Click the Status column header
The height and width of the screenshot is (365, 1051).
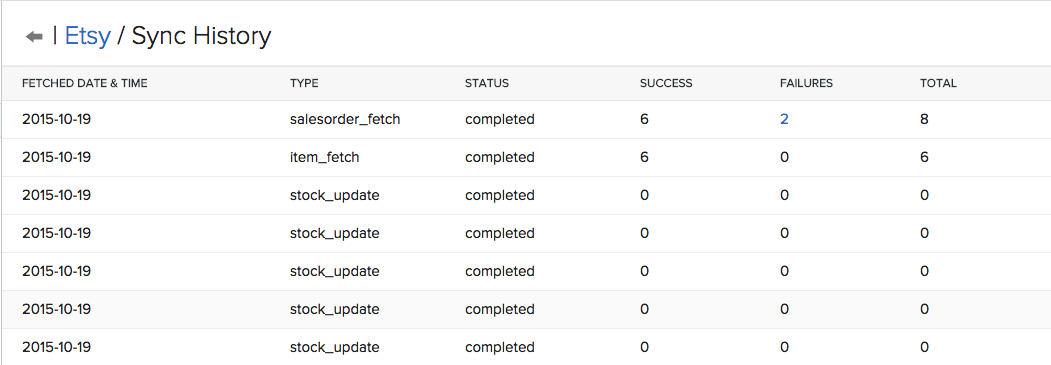[487, 84]
